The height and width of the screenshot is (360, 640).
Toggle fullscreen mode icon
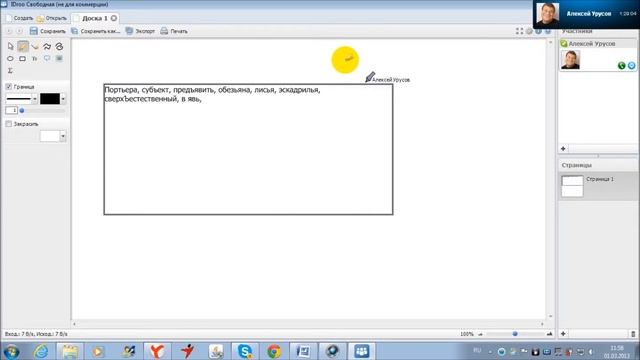coord(519,31)
